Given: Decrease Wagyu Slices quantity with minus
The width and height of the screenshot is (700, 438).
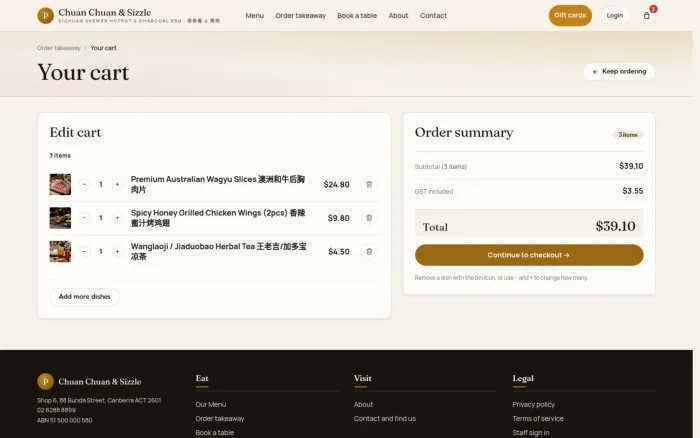Looking at the screenshot, I should click(84, 184).
